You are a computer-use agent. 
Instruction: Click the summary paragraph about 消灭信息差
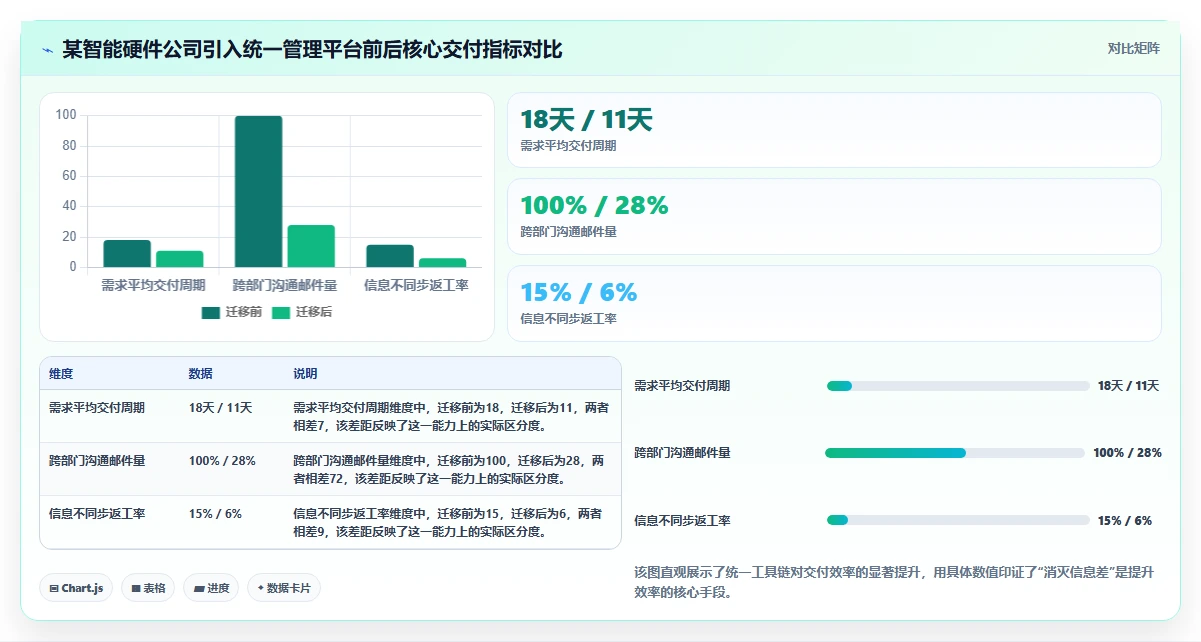pyautogui.click(x=894, y=582)
